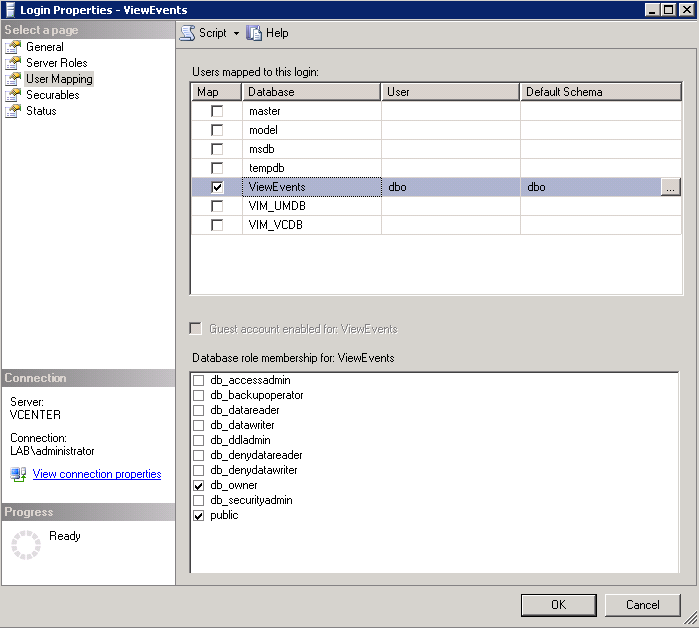This screenshot has width=699, height=628.
Task: Click the Securables page icon
Action: coord(13,95)
